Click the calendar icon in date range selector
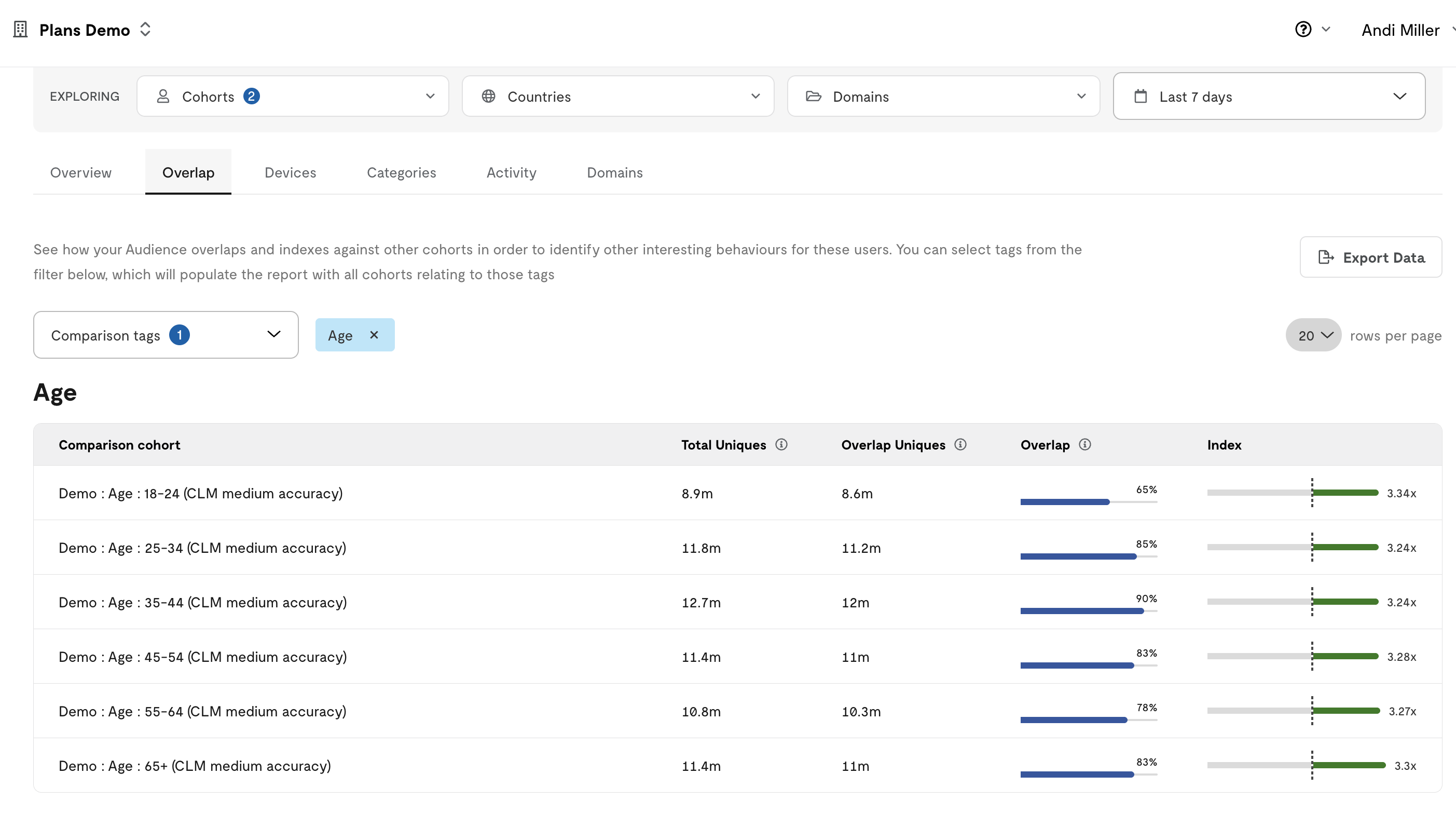Image resolution: width=1456 pixels, height=815 pixels. [x=1141, y=96]
